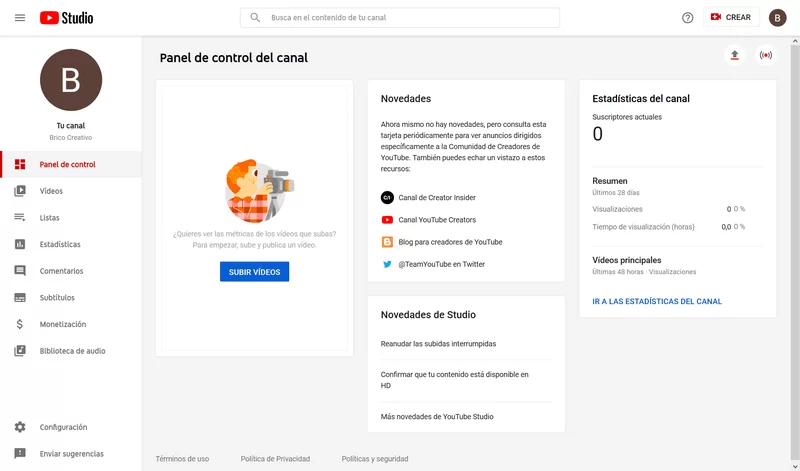Screen dimensions: 800x471
Task: Click the Tu canal label
Action: point(71,126)
